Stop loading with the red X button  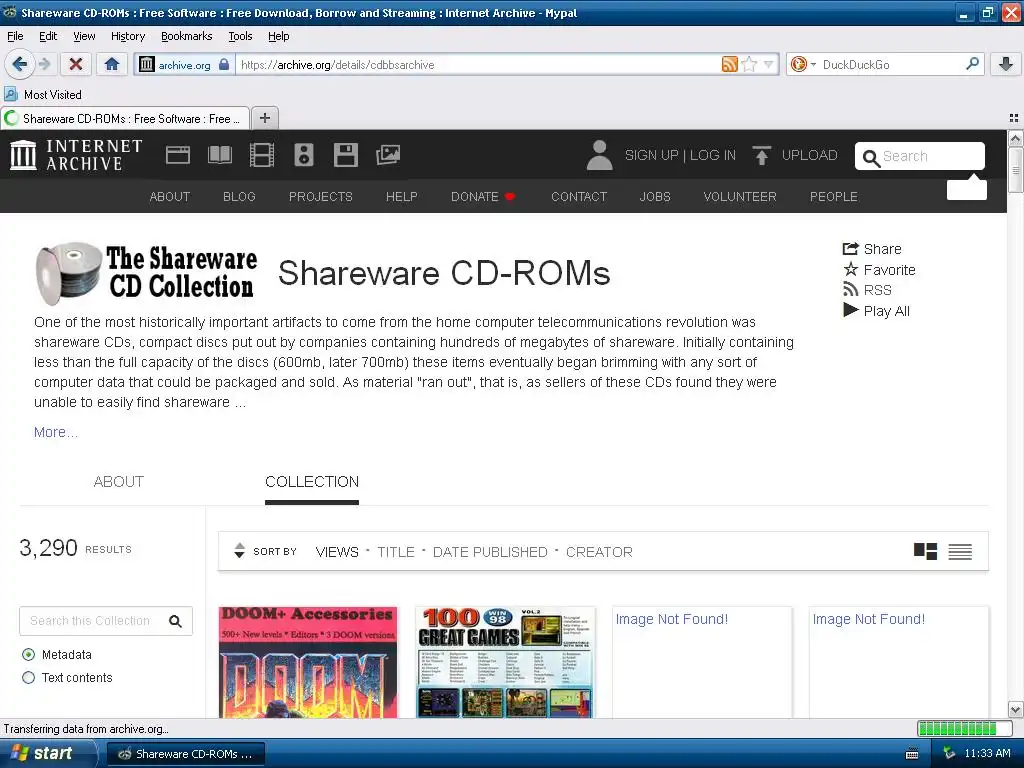tap(76, 64)
